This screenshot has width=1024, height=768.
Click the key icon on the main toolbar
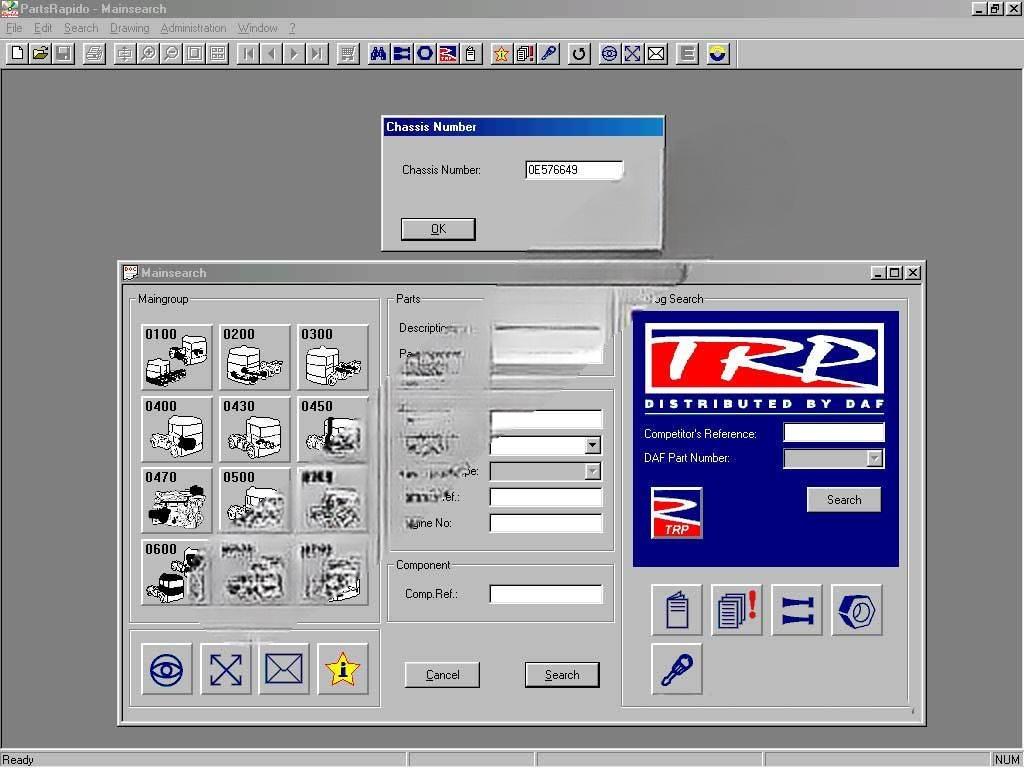547,53
